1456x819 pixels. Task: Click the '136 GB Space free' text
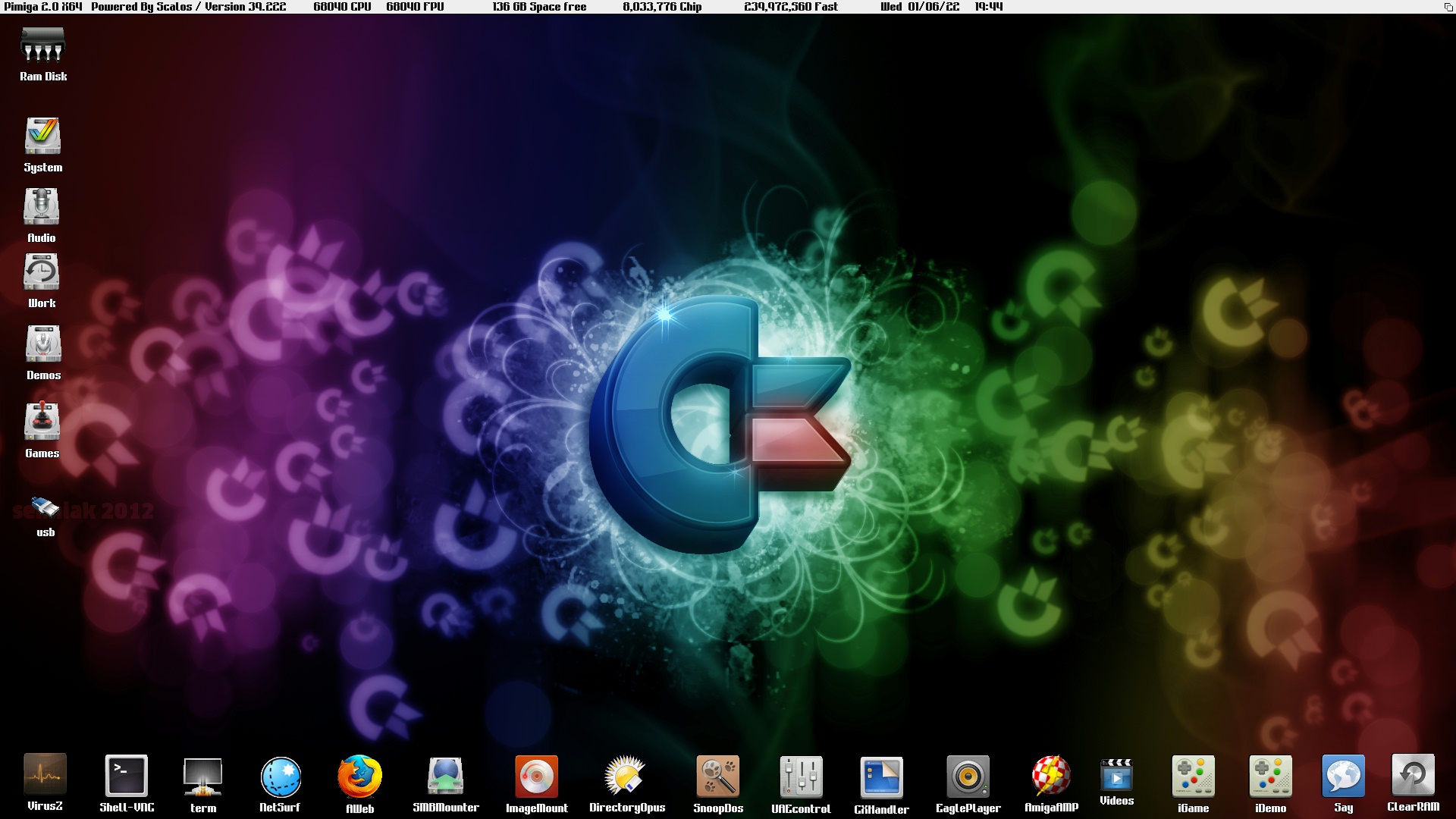pos(539,7)
